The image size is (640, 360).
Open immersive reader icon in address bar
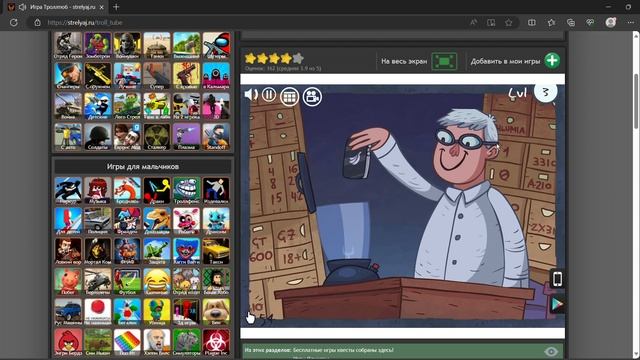point(491,22)
